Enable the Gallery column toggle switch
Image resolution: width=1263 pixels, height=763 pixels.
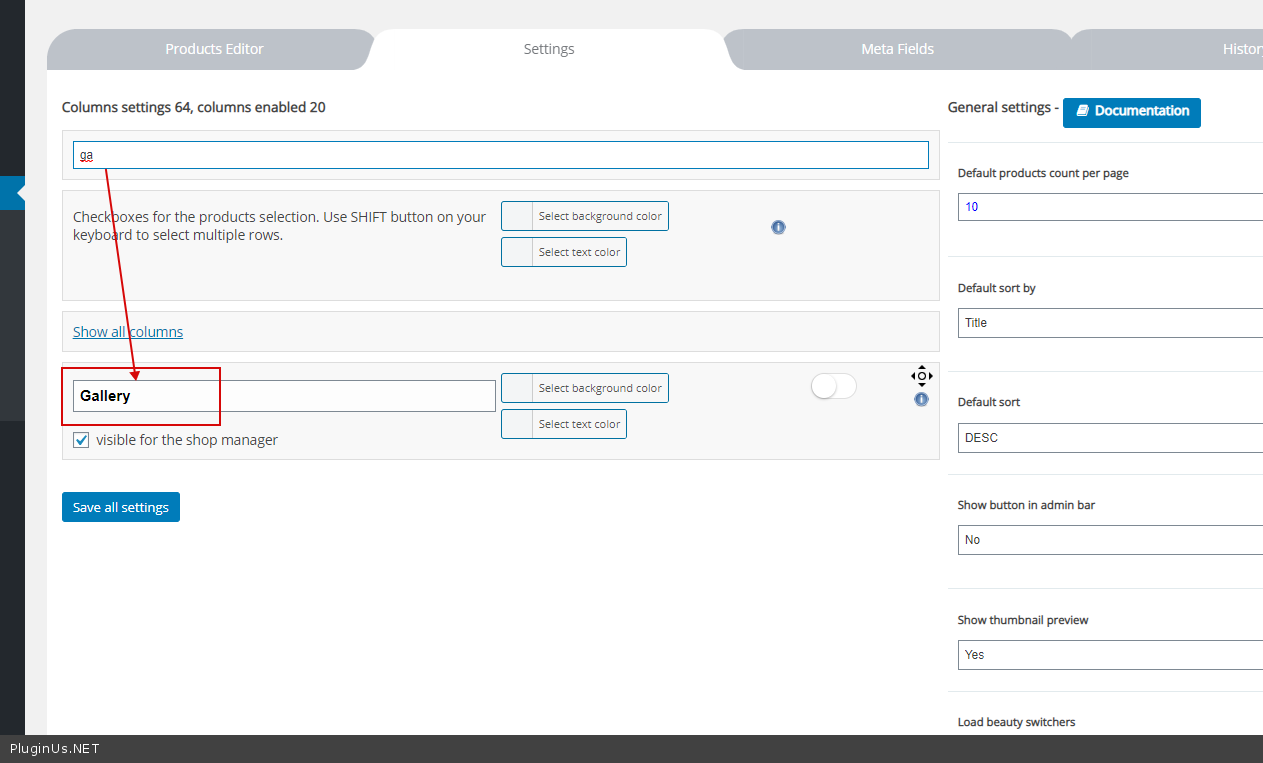click(833, 387)
